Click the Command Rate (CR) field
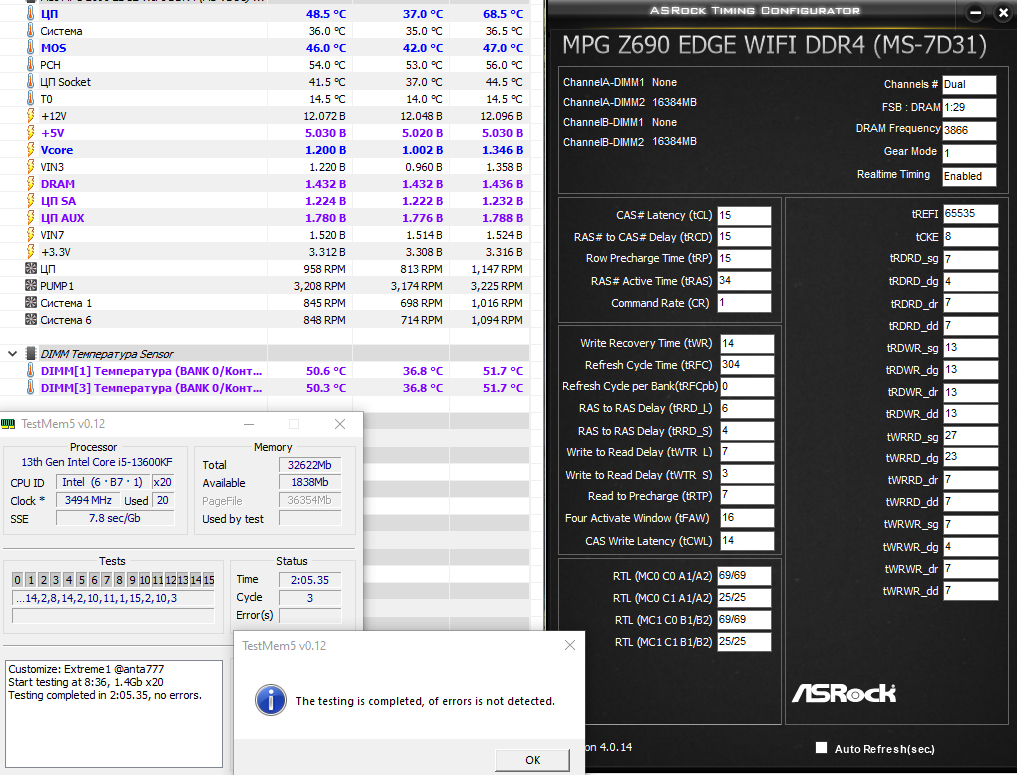The image size is (1017, 775). [744, 303]
